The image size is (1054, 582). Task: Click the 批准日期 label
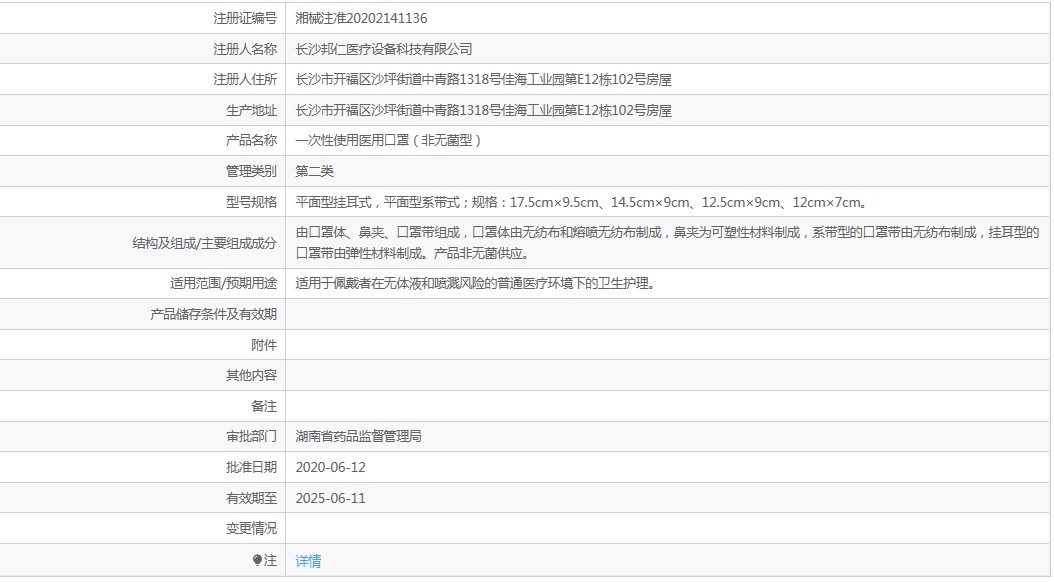pos(251,467)
